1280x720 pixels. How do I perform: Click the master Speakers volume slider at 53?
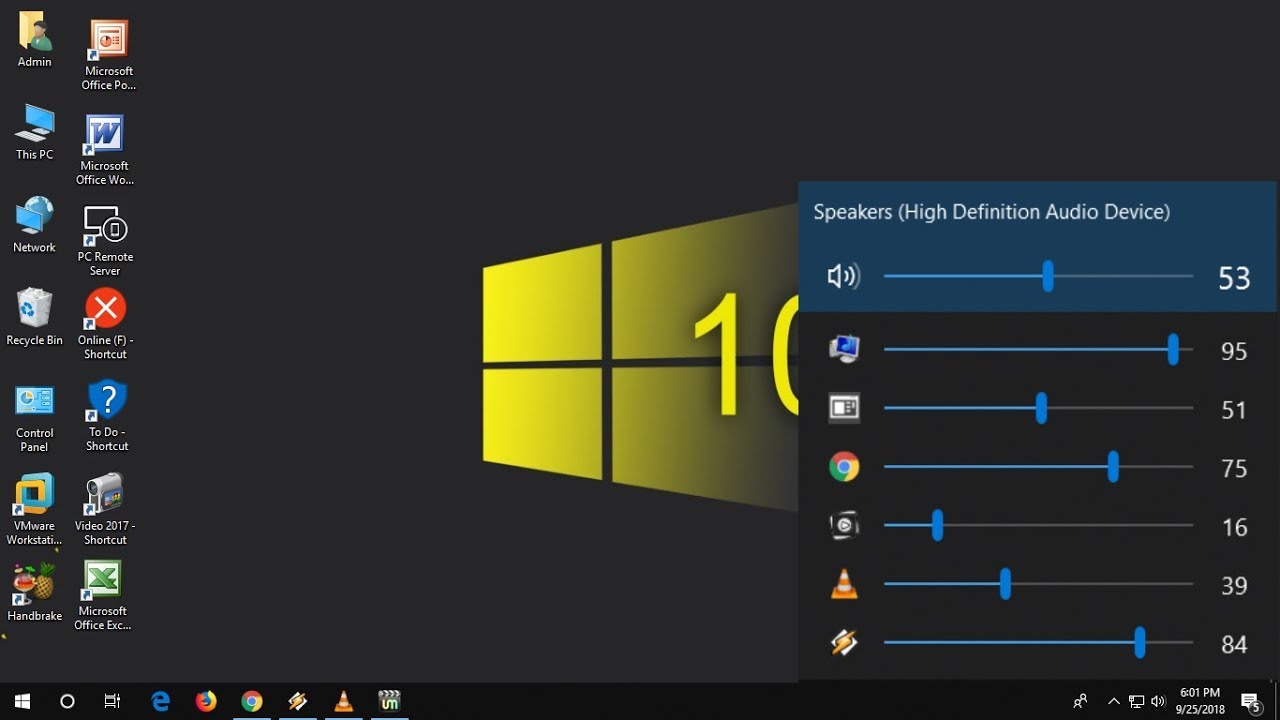tap(1038, 276)
